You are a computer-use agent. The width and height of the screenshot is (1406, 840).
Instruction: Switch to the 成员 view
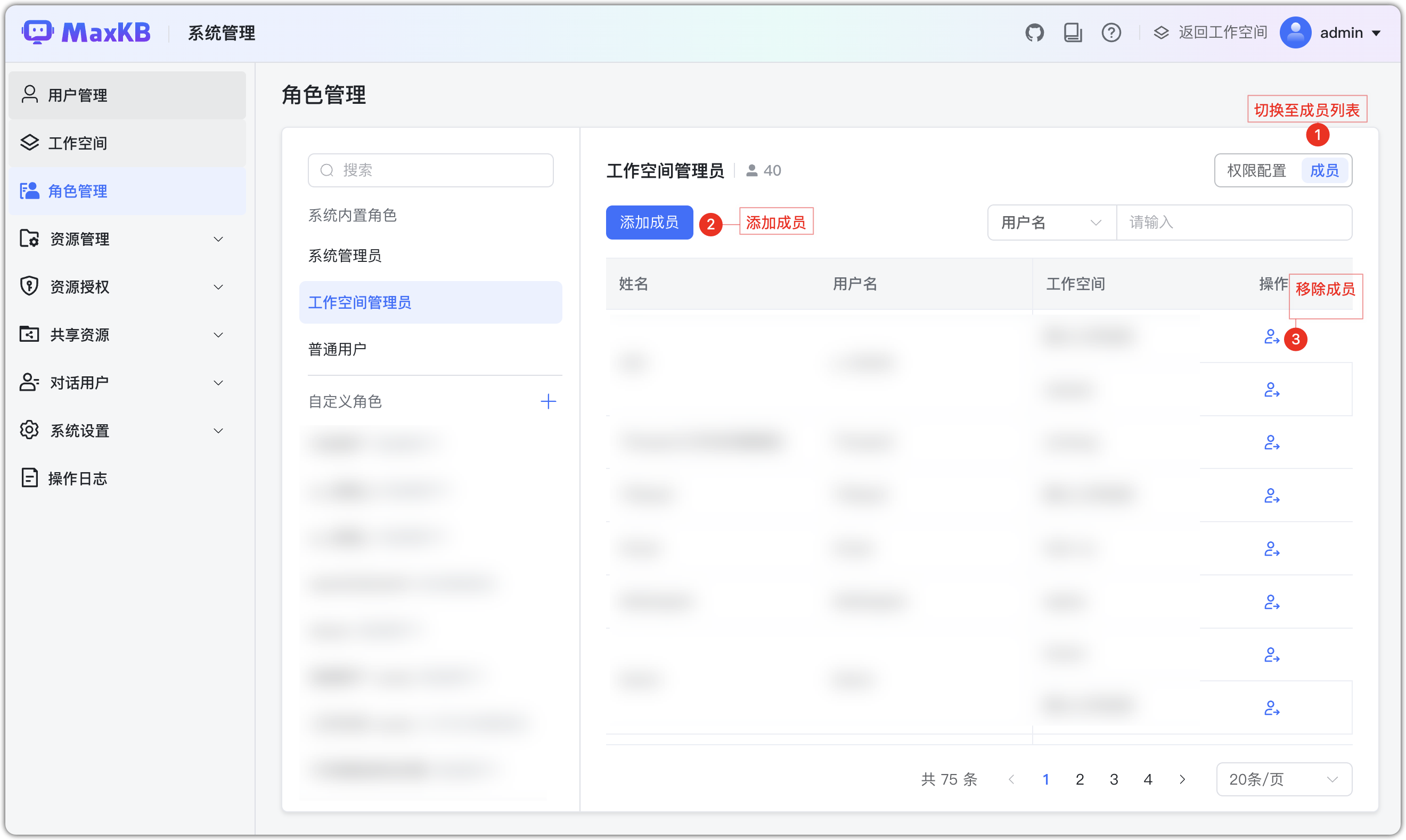click(1325, 170)
